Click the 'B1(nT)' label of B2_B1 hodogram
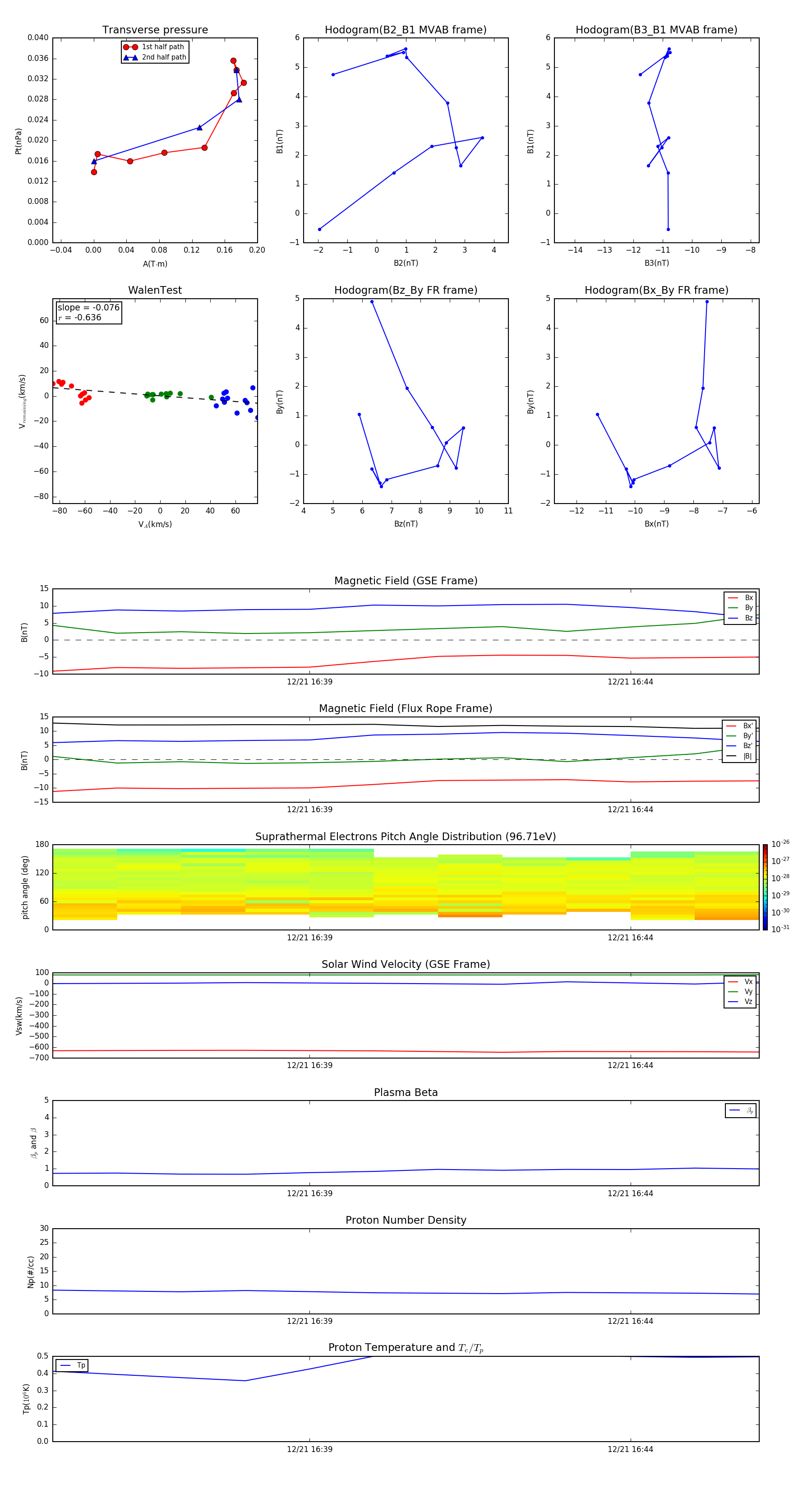Image resolution: width=812 pixels, height=1489 pixels. pyautogui.click(x=280, y=141)
